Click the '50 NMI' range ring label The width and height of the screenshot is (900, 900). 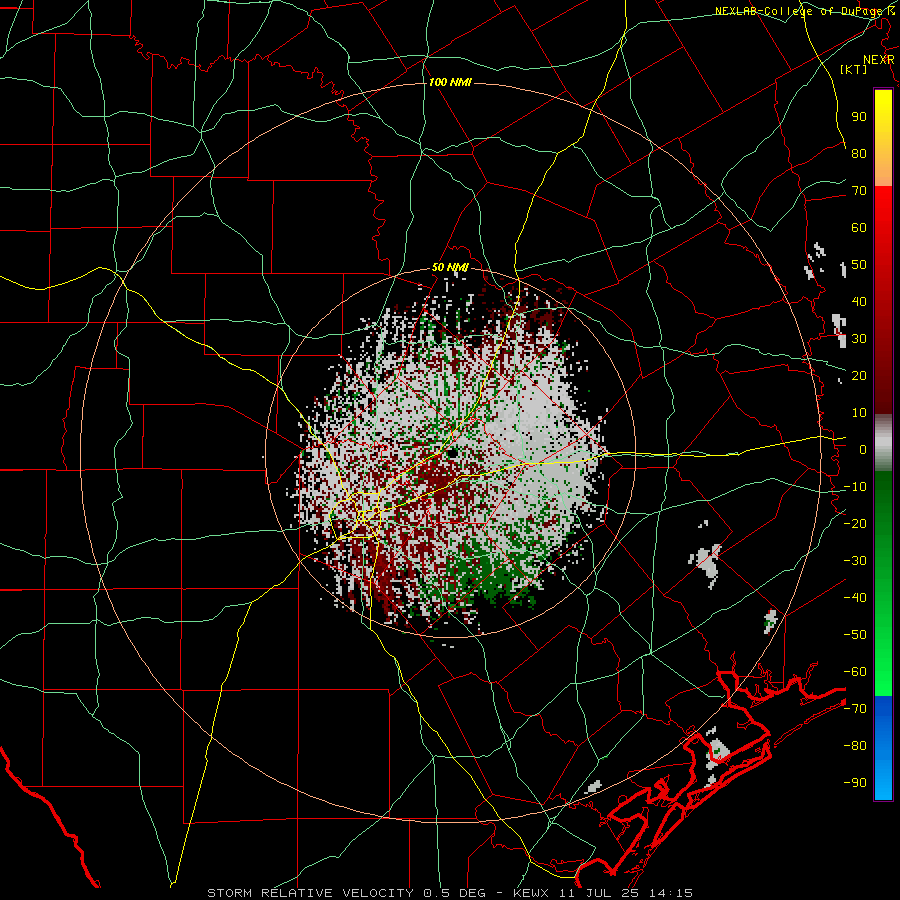pos(451,267)
